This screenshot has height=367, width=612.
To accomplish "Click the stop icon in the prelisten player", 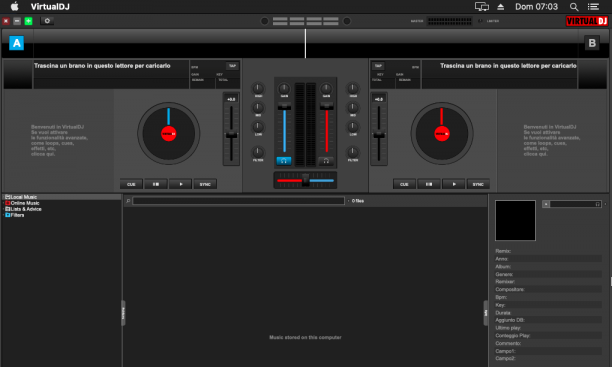I will pos(546,204).
